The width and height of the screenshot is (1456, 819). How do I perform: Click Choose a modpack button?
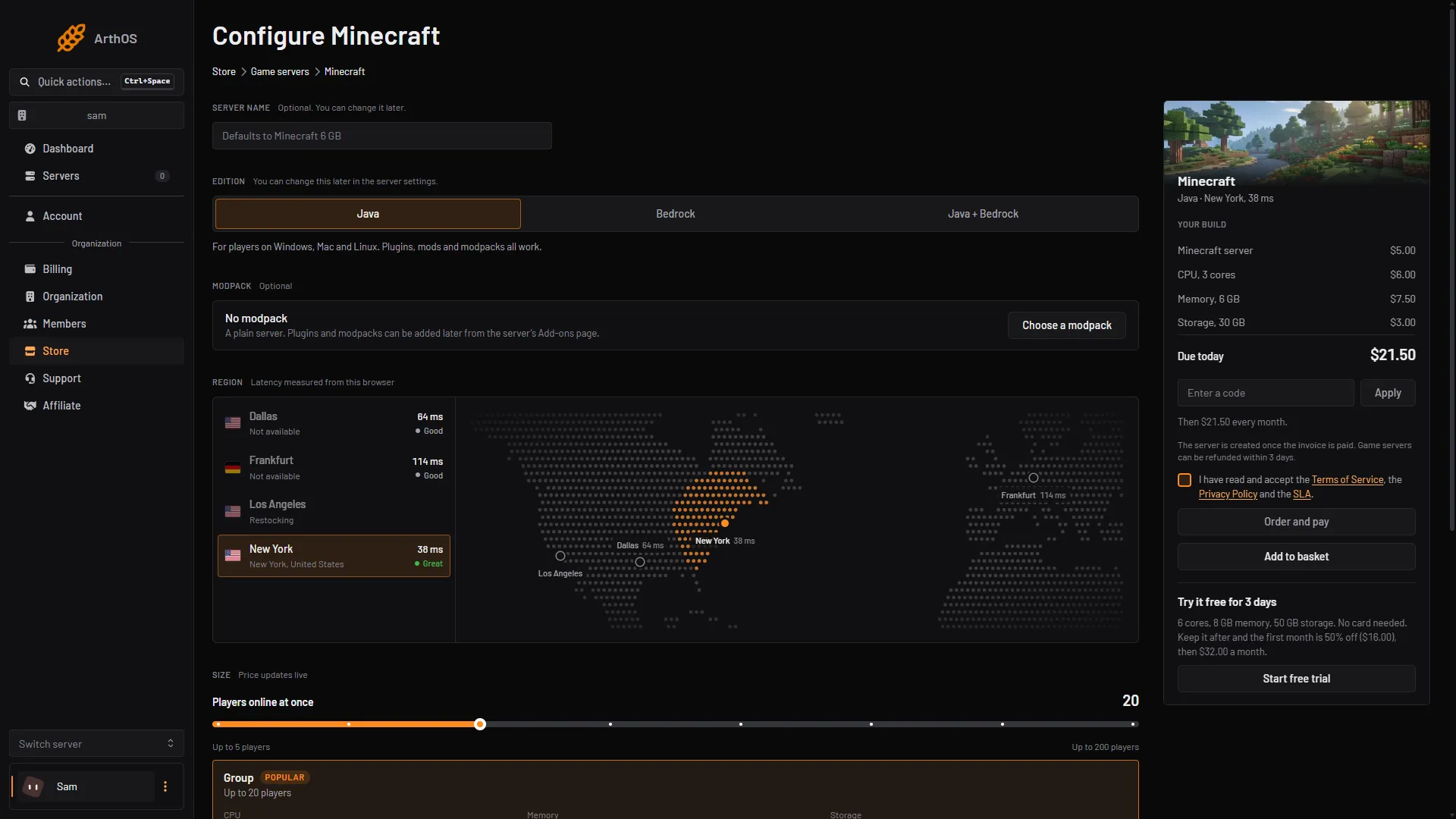1066,325
